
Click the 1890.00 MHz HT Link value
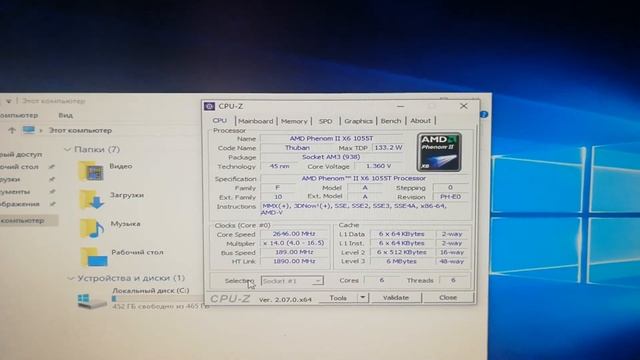coord(294,261)
